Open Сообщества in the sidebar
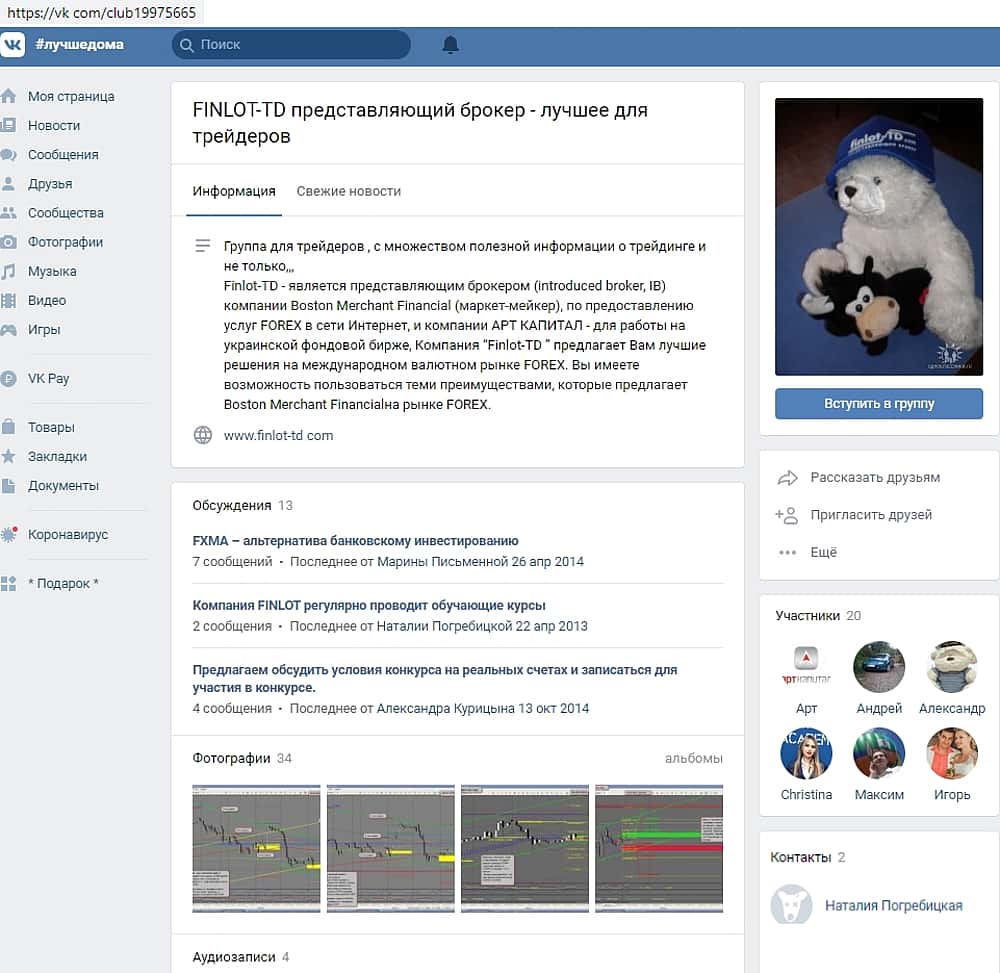 [x=66, y=213]
